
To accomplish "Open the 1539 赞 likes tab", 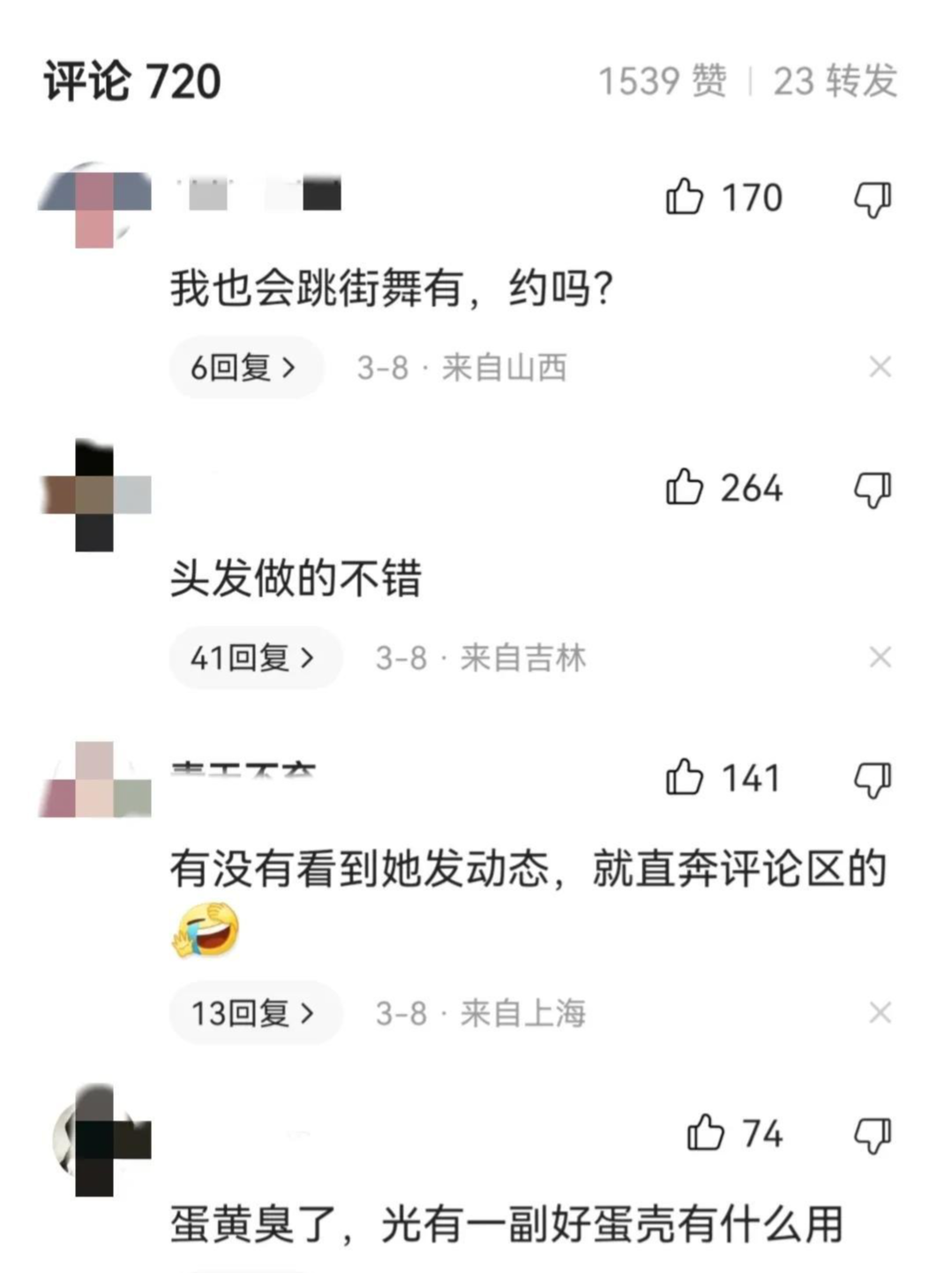I will (663, 81).
